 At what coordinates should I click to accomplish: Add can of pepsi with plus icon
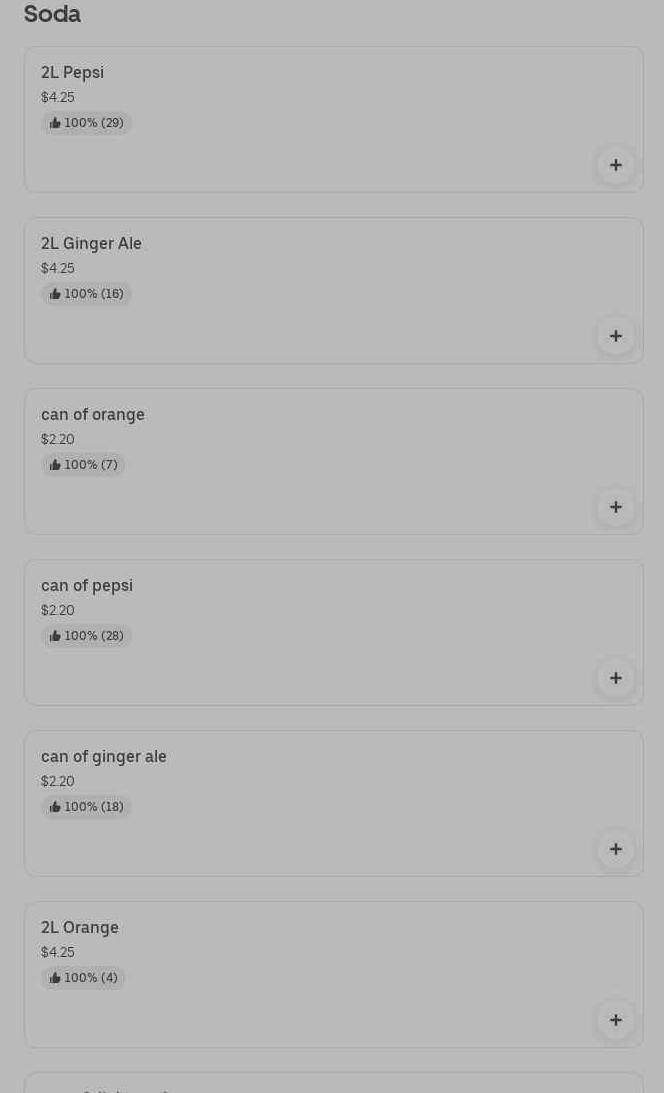point(616,678)
